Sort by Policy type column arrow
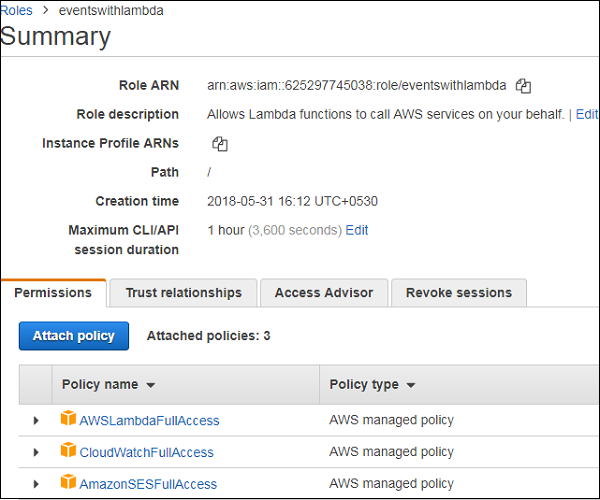600x500 pixels. 411,385
